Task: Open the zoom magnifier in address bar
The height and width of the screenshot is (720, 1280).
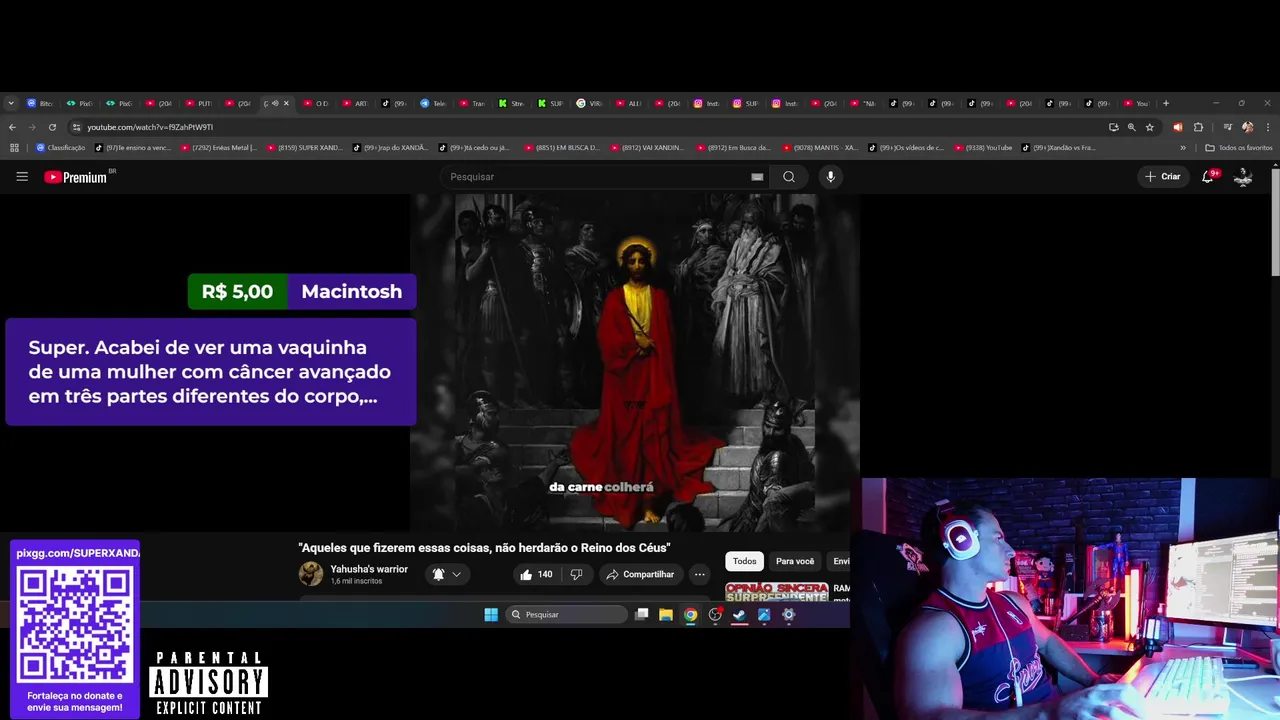Action: [x=1131, y=127]
